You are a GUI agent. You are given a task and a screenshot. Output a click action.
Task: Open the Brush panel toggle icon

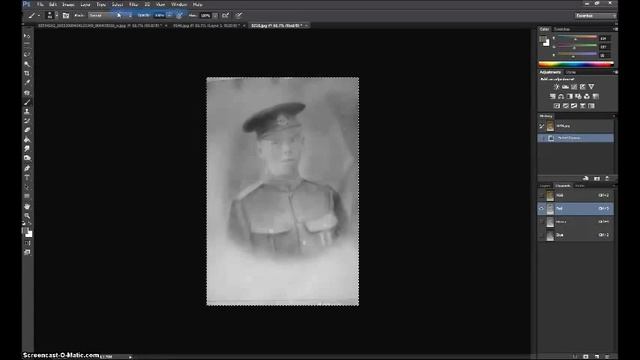(x=66, y=16)
